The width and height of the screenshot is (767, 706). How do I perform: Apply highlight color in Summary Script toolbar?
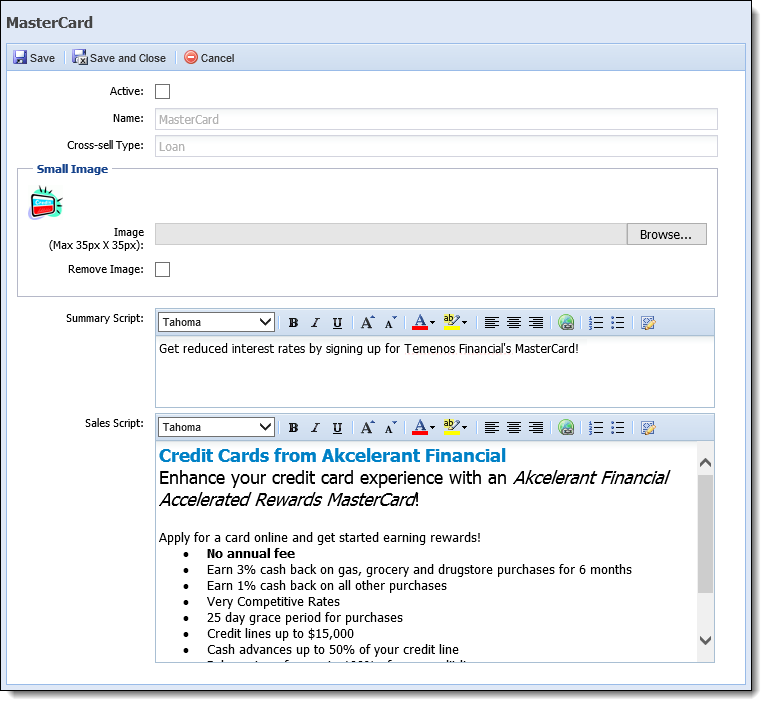click(x=451, y=322)
